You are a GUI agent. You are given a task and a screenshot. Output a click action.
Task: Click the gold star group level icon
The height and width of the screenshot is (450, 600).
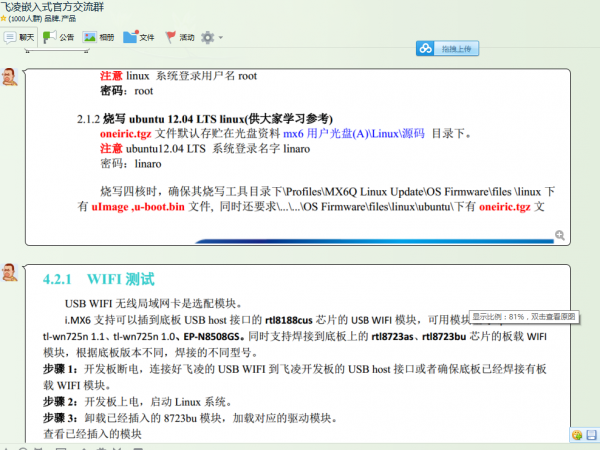click(x=4, y=18)
